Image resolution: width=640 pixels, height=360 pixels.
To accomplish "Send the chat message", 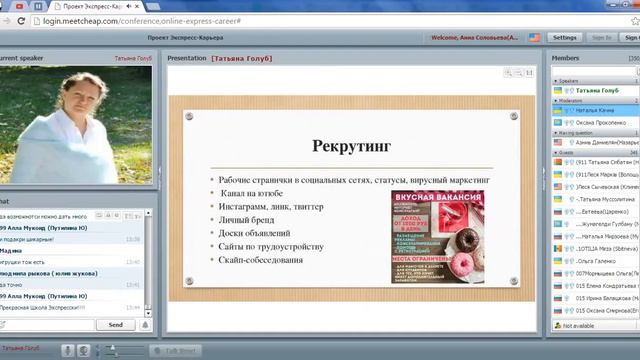I will click(x=116, y=325).
